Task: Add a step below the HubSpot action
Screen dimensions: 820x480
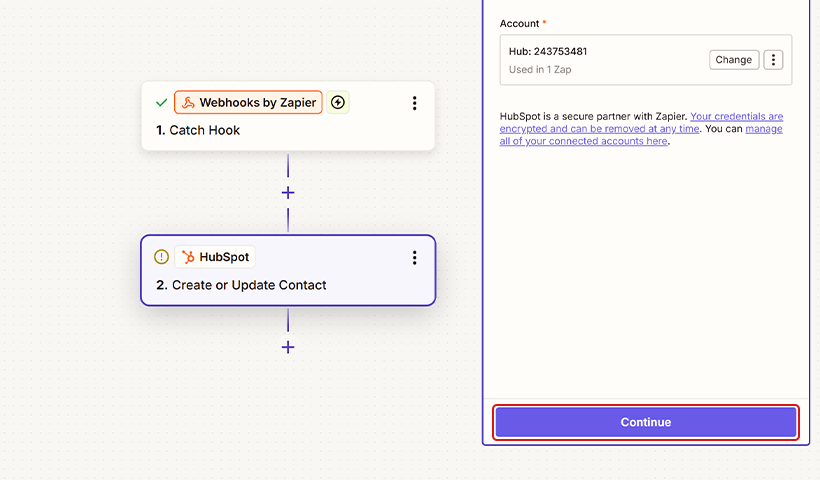Action: pos(288,347)
